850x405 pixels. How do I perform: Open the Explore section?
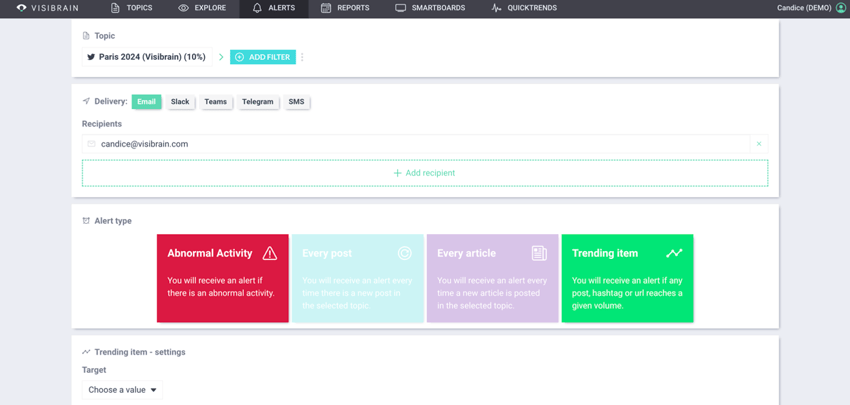coord(202,8)
